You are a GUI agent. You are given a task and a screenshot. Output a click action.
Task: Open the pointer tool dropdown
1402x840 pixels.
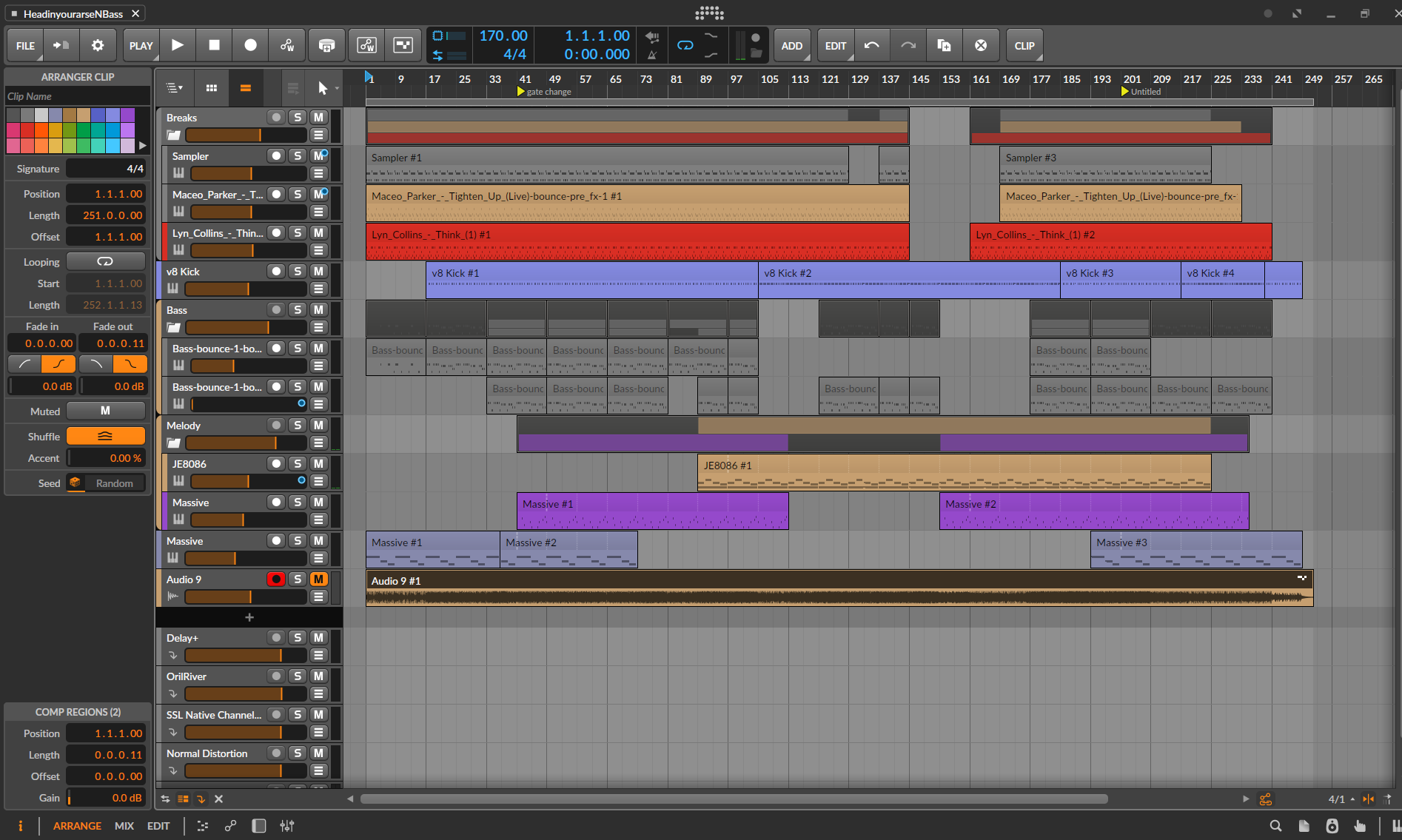(337, 88)
